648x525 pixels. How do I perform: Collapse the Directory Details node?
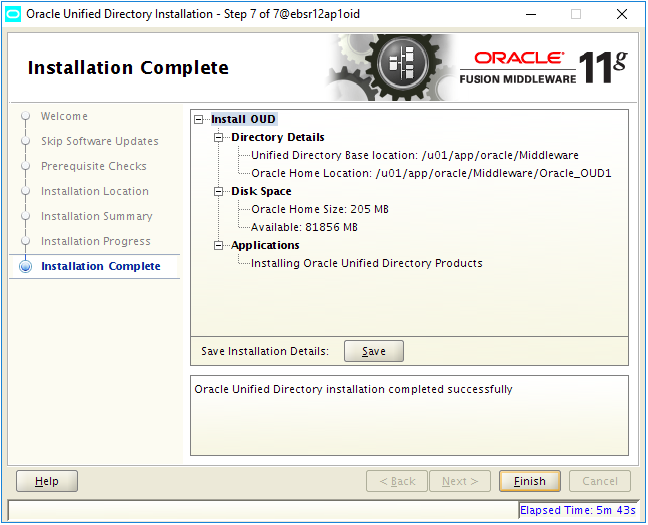click(218, 137)
